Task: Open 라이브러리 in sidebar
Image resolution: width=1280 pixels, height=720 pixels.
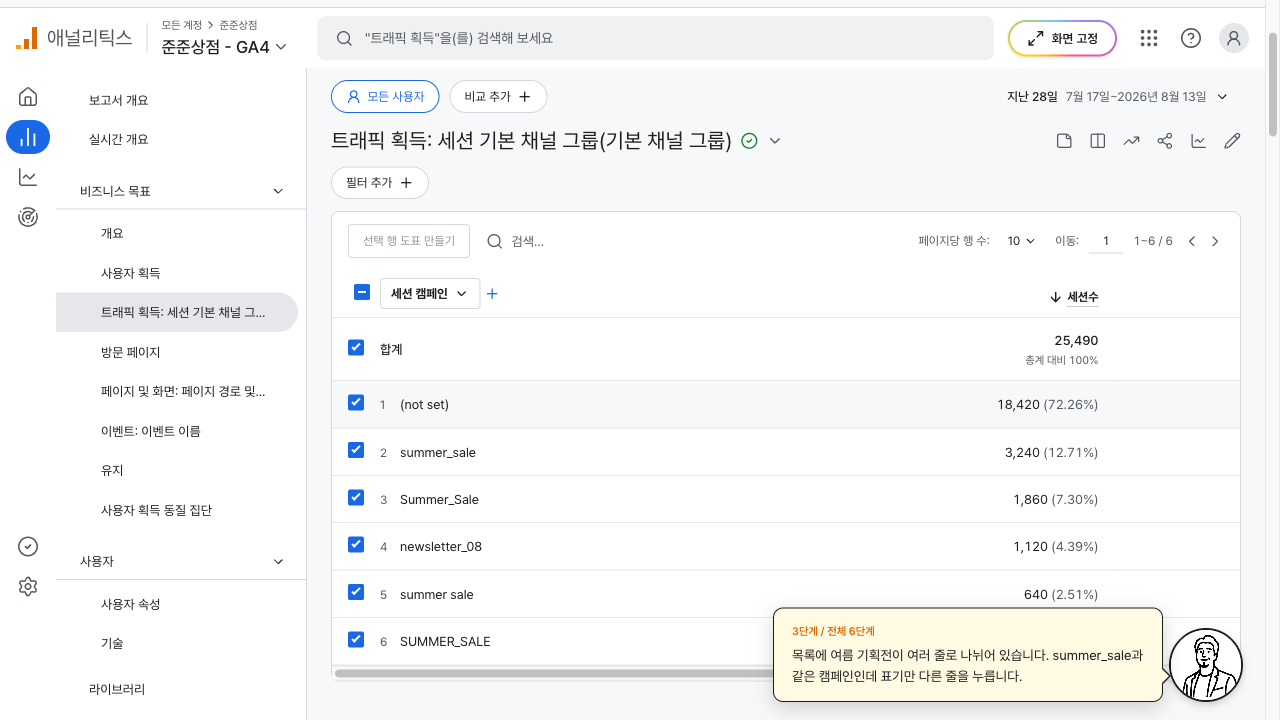Action: (x=116, y=689)
